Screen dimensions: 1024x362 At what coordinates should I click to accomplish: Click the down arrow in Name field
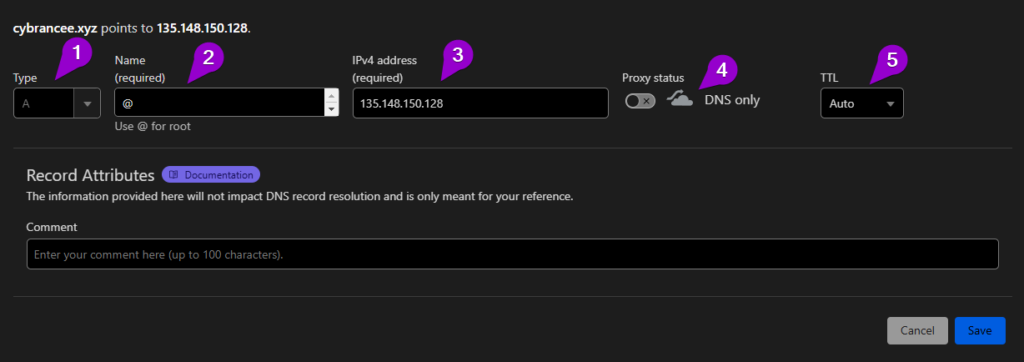(x=332, y=110)
